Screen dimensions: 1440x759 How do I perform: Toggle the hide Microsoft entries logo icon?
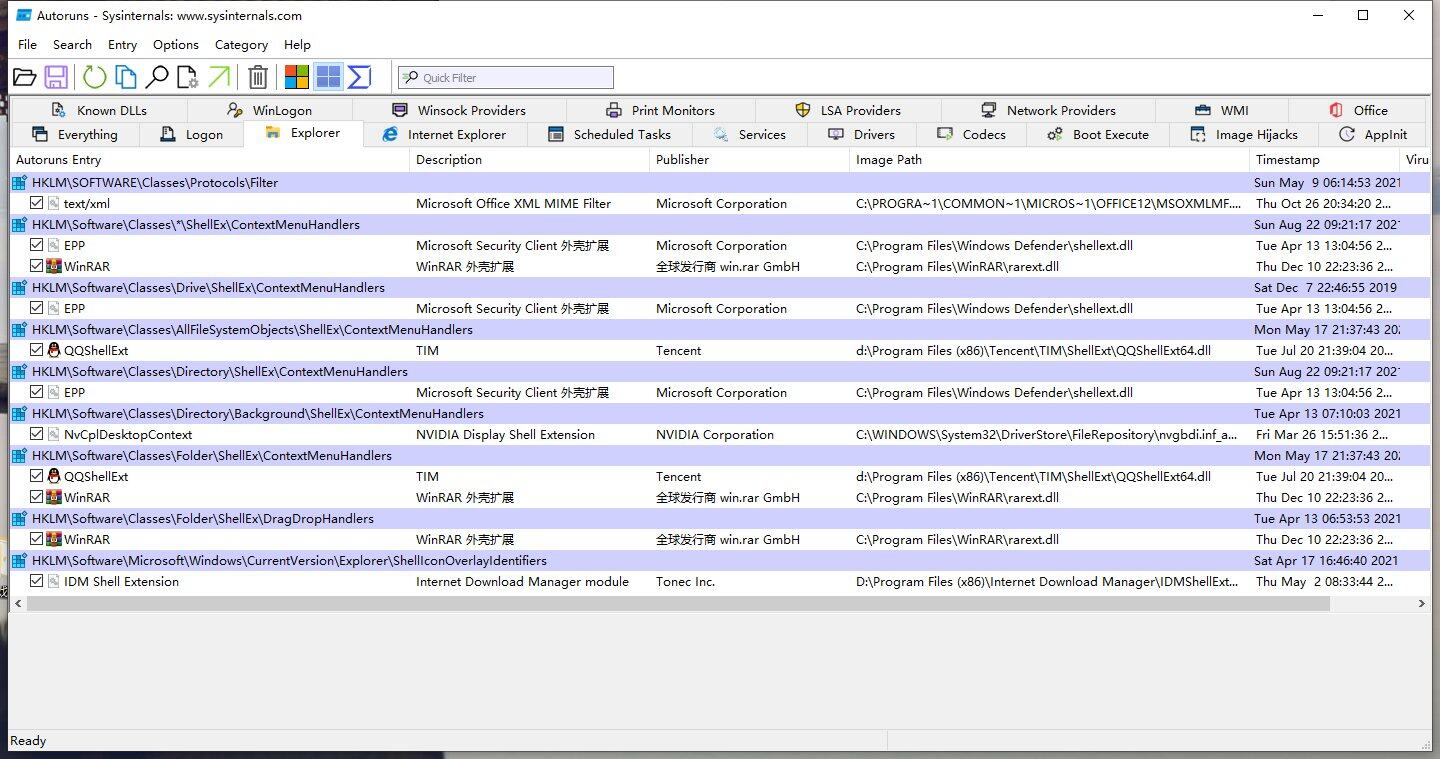[x=297, y=77]
